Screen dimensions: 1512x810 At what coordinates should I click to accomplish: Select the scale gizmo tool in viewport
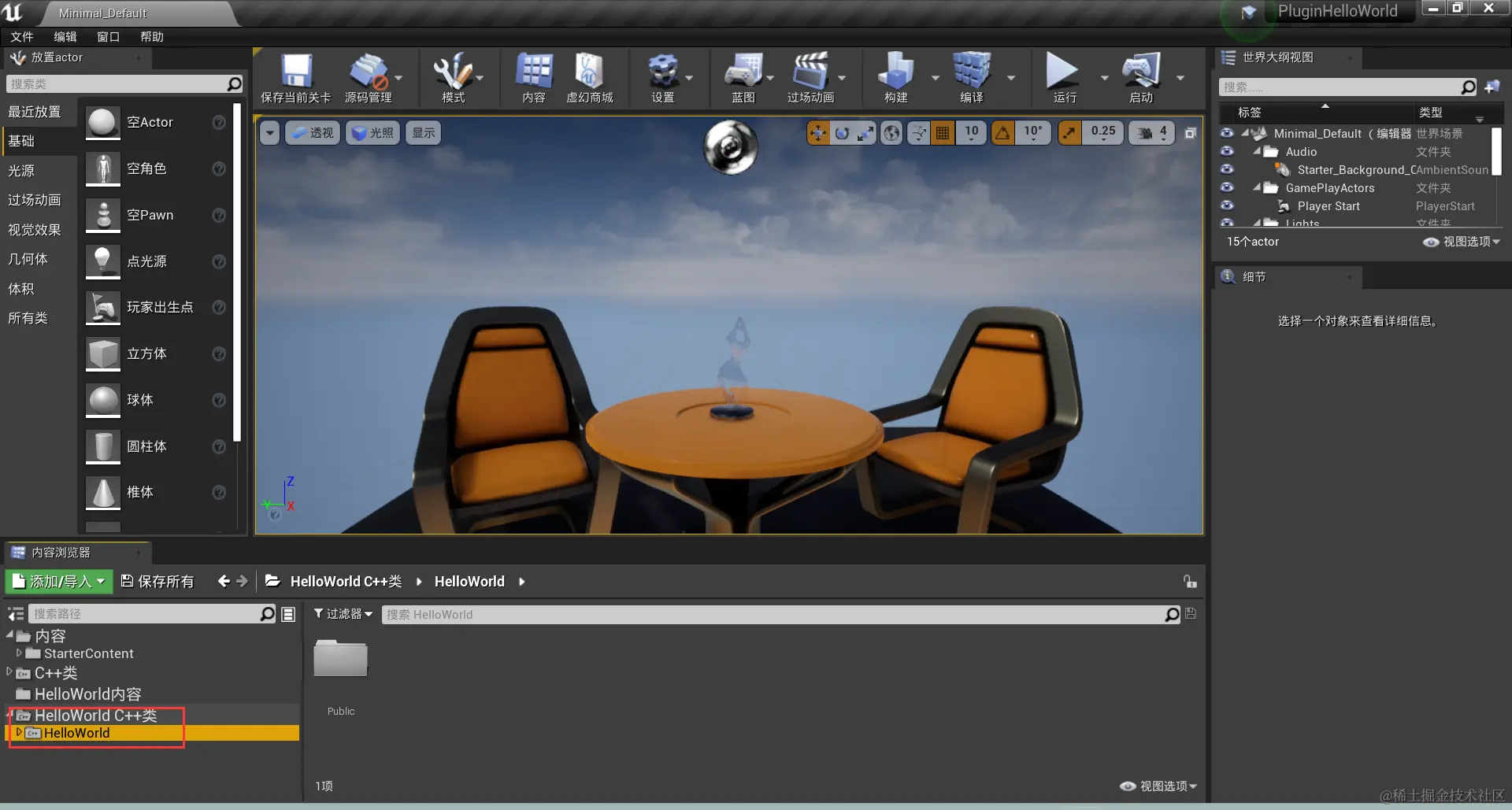[x=865, y=133]
